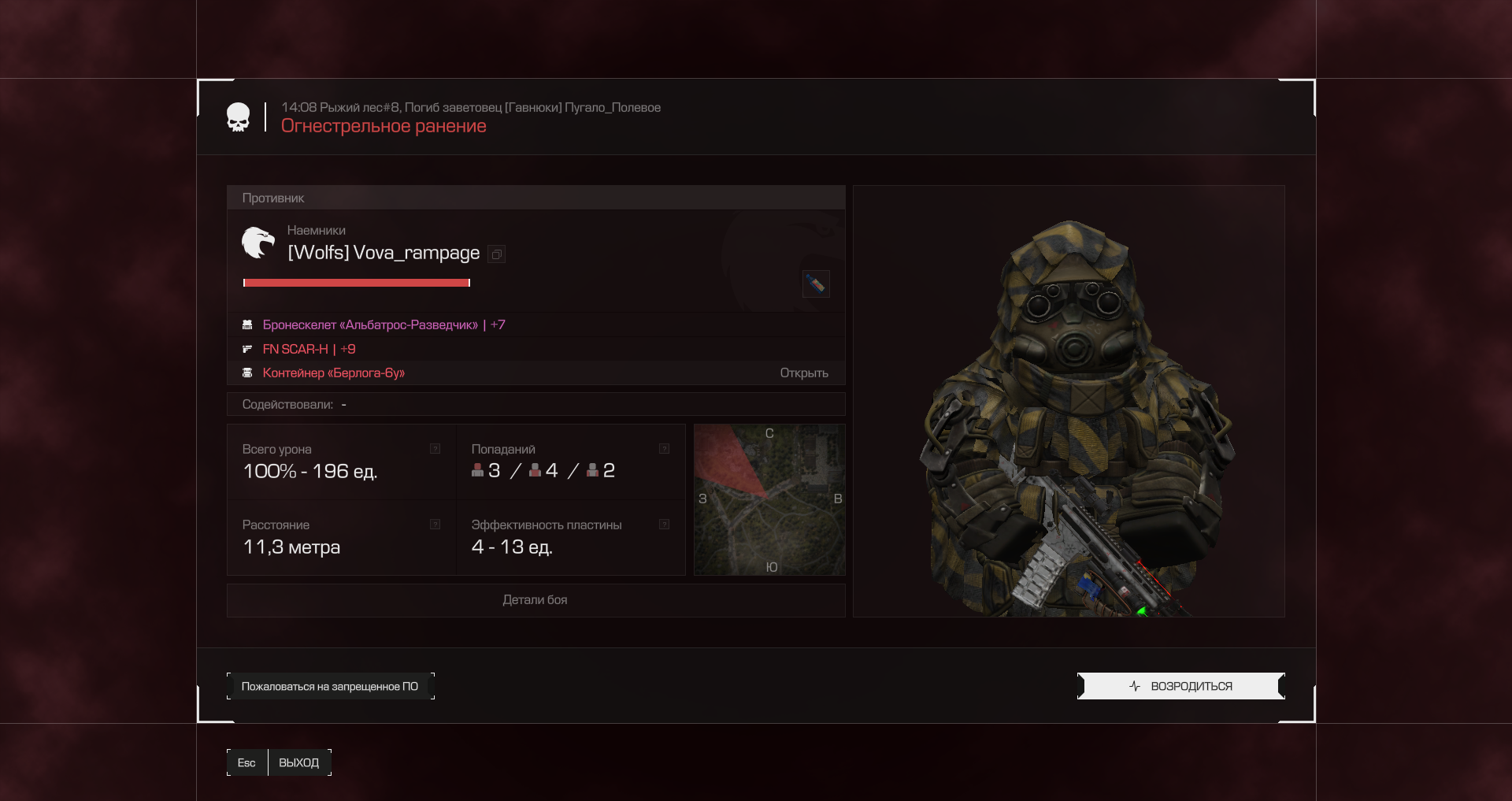Click the head hits icon in Попаданий

tap(477, 470)
